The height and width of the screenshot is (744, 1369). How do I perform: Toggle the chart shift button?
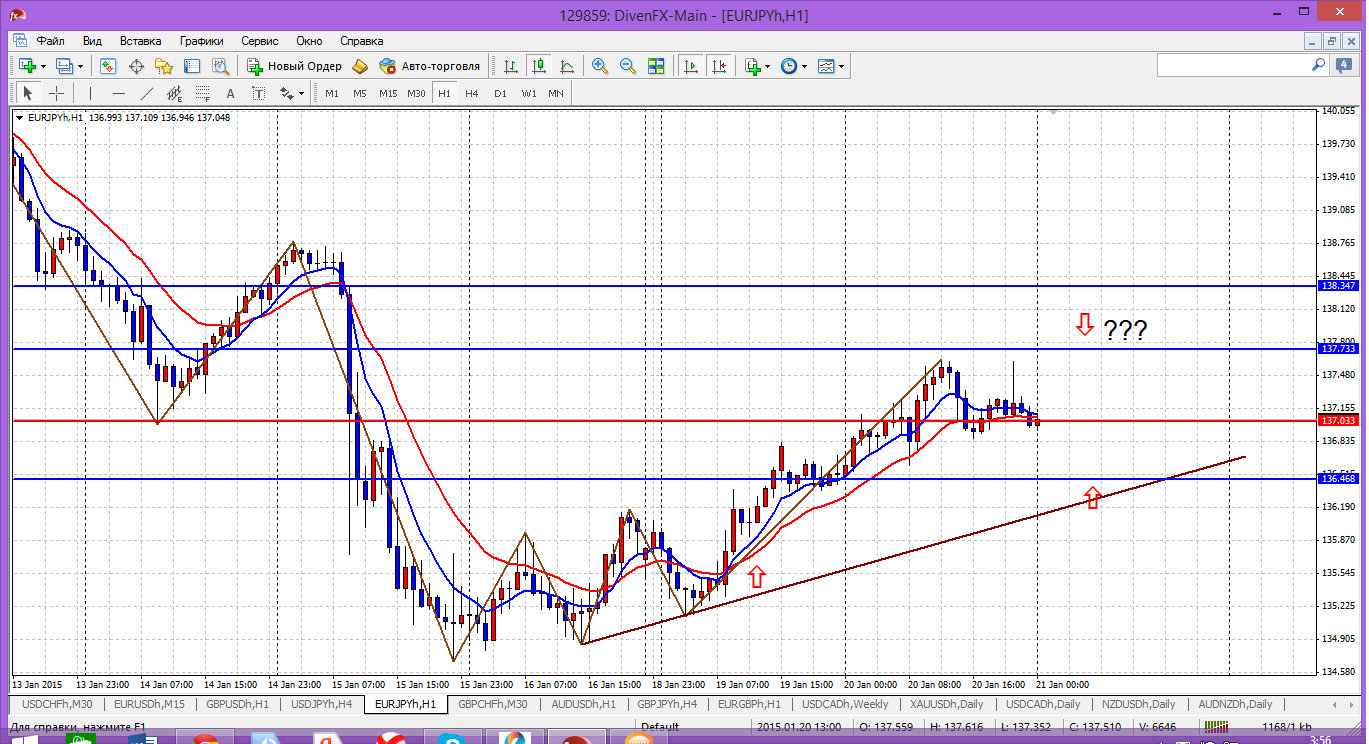click(718, 66)
